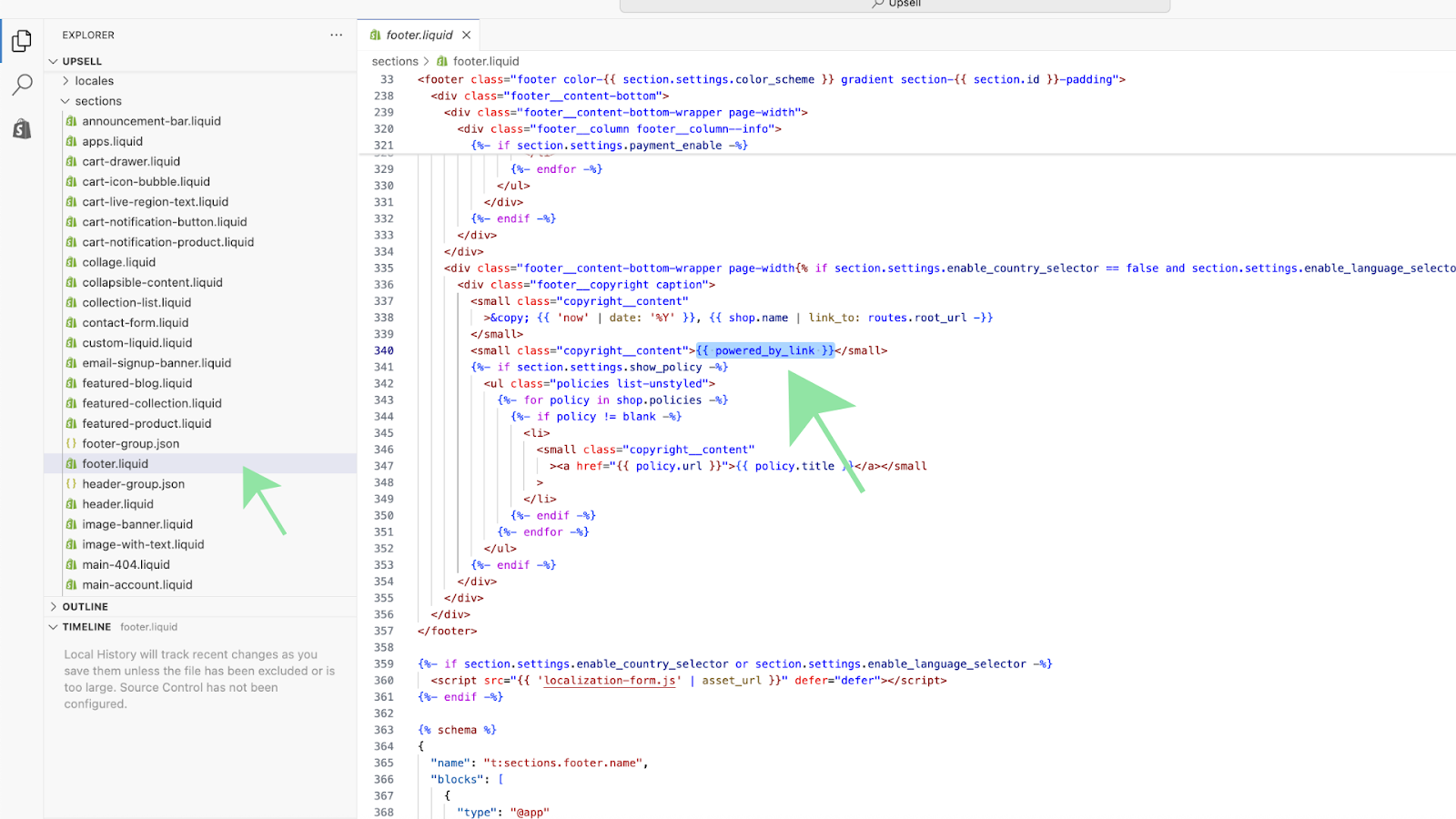Image resolution: width=1456 pixels, height=819 pixels.
Task: Expand the locales folder
Action: click(66, 81)
